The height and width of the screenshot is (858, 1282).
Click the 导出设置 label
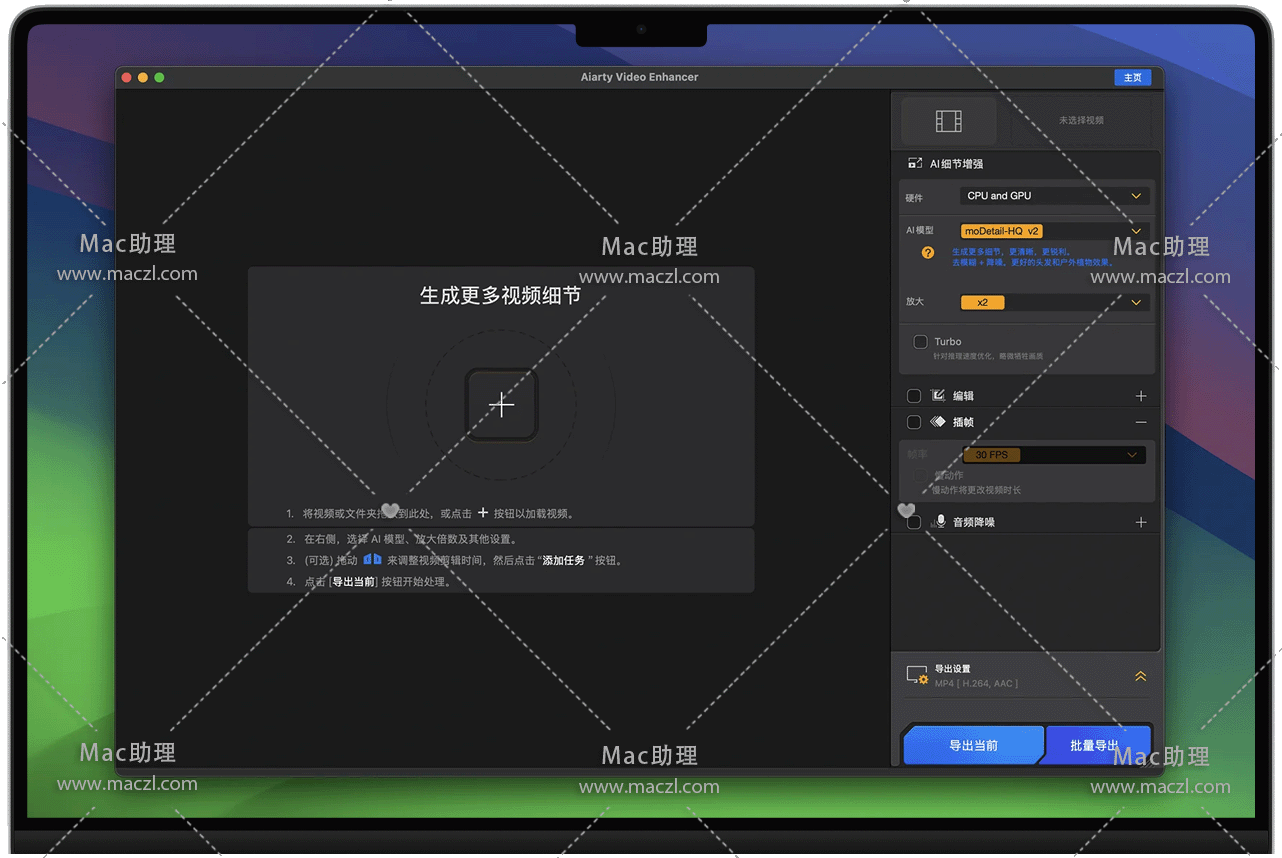tap(953, 669)
